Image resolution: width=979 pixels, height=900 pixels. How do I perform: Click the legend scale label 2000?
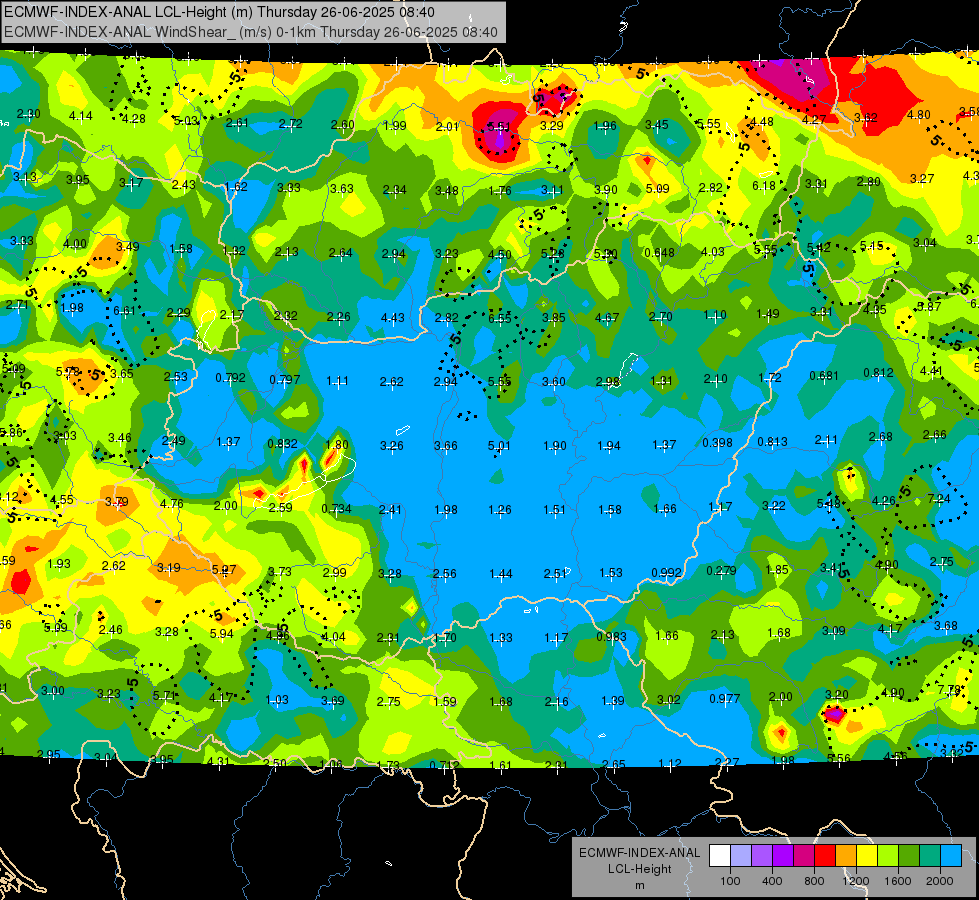(x=940, y=881)
